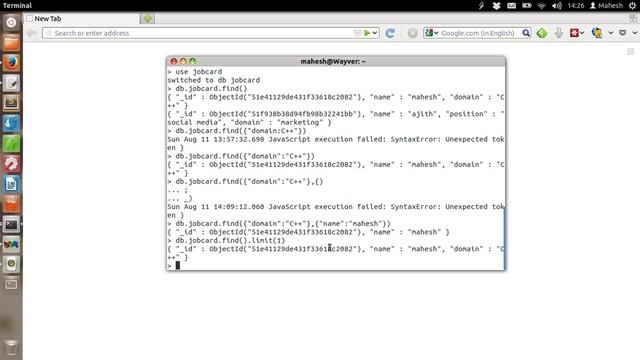This screenshot has height=360, width=640.
Task: Click the line containing "name":"mahesh" query
Action: point(279,224)
